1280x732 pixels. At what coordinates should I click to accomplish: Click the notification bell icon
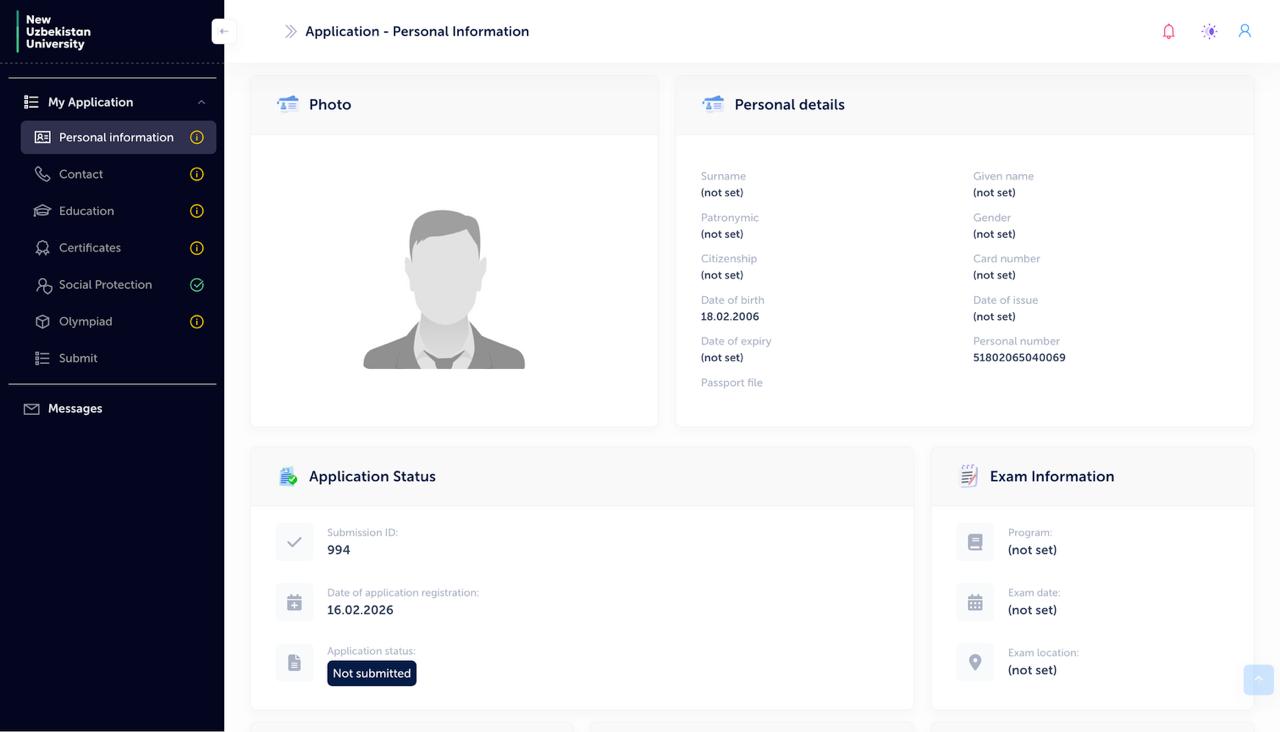1168,31
